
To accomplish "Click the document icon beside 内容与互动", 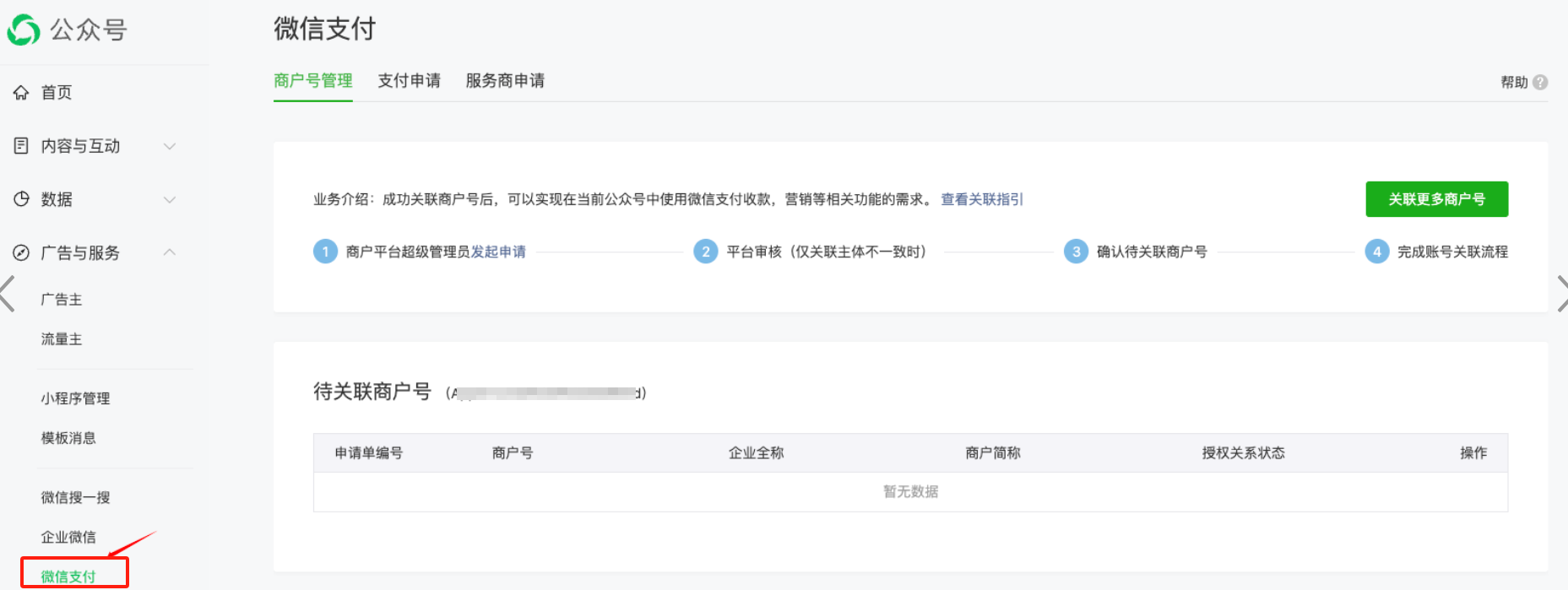I will [21, 146].
